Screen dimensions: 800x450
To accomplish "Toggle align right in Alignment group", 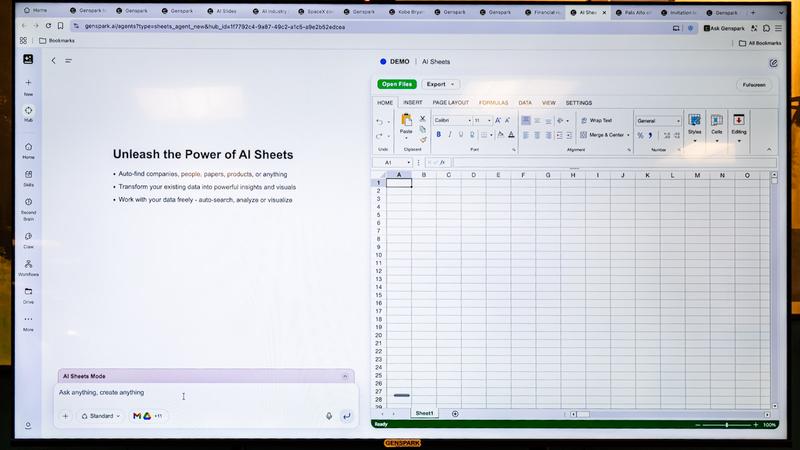I will point(548,135).
